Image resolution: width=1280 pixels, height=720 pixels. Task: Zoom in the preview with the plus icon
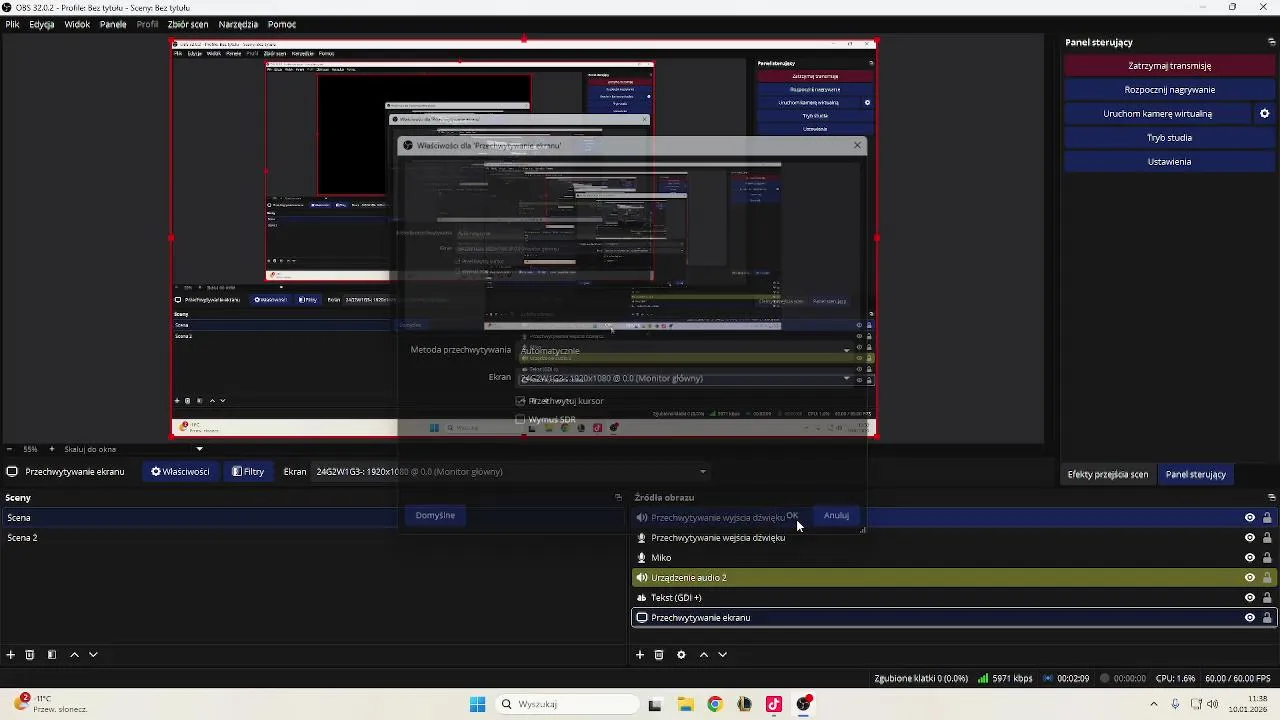[53, 449]
